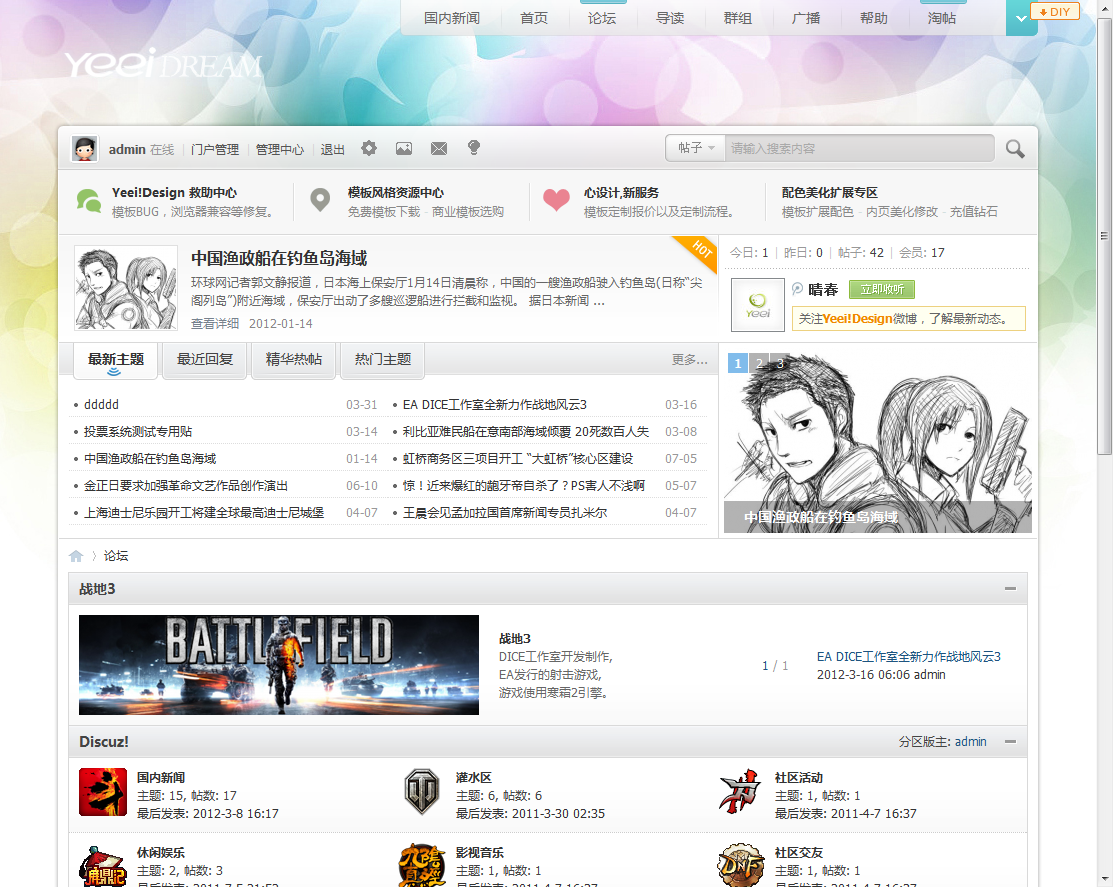Open messages via the envelope icon

pos(439,148)
